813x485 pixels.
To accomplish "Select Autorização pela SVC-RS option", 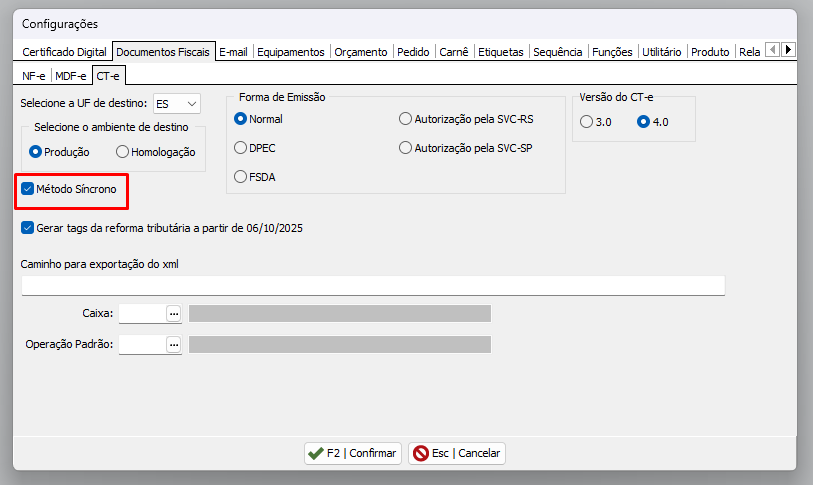I will click(x=405, y=119).
